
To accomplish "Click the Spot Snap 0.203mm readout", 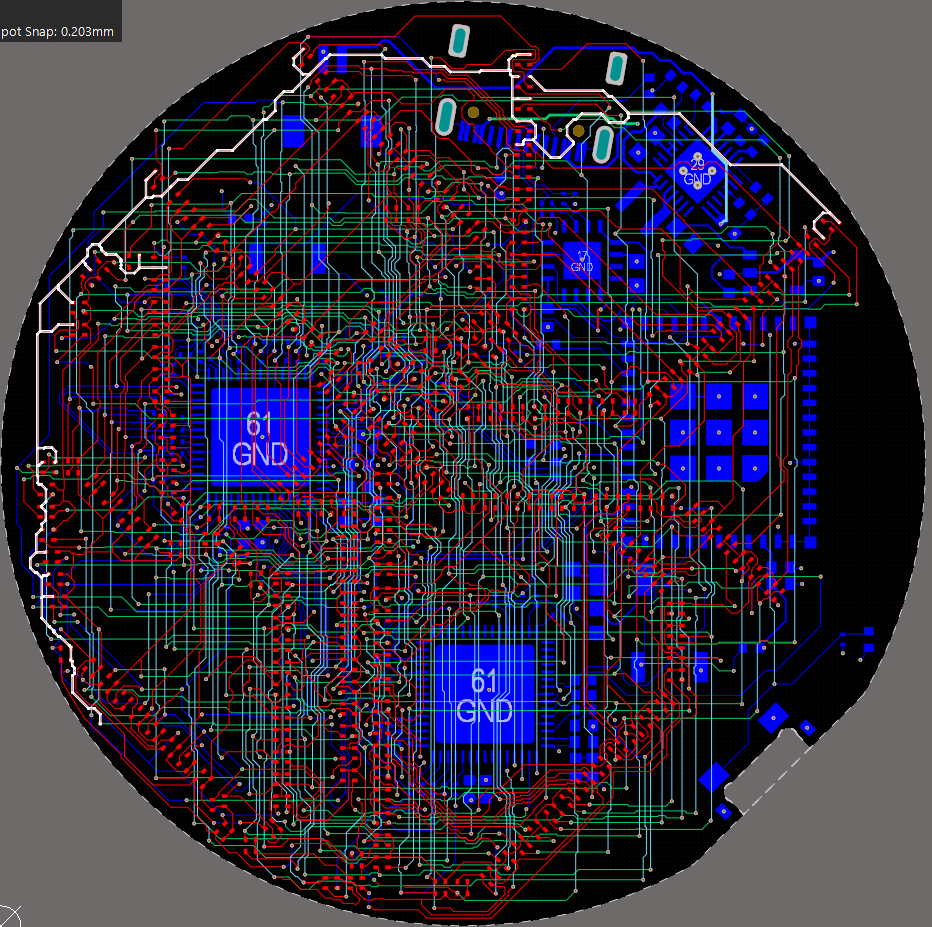I will 58,32.
